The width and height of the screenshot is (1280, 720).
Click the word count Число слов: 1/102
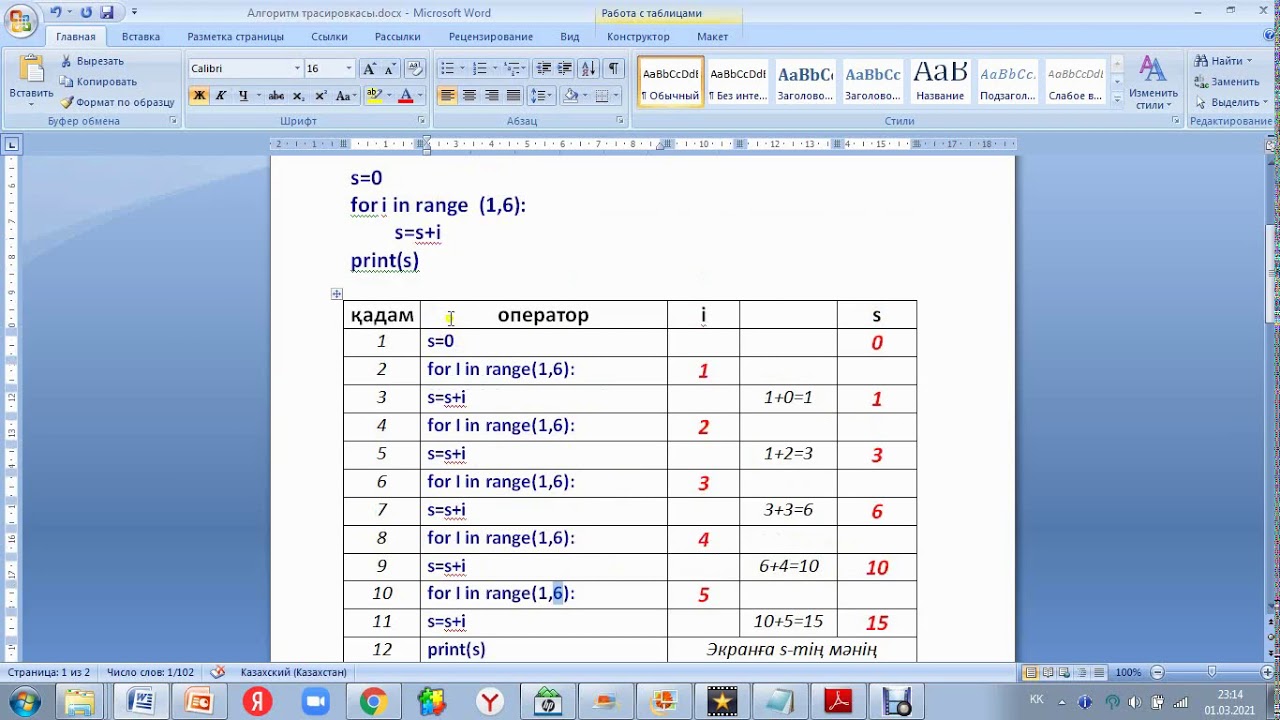[150, 672]
